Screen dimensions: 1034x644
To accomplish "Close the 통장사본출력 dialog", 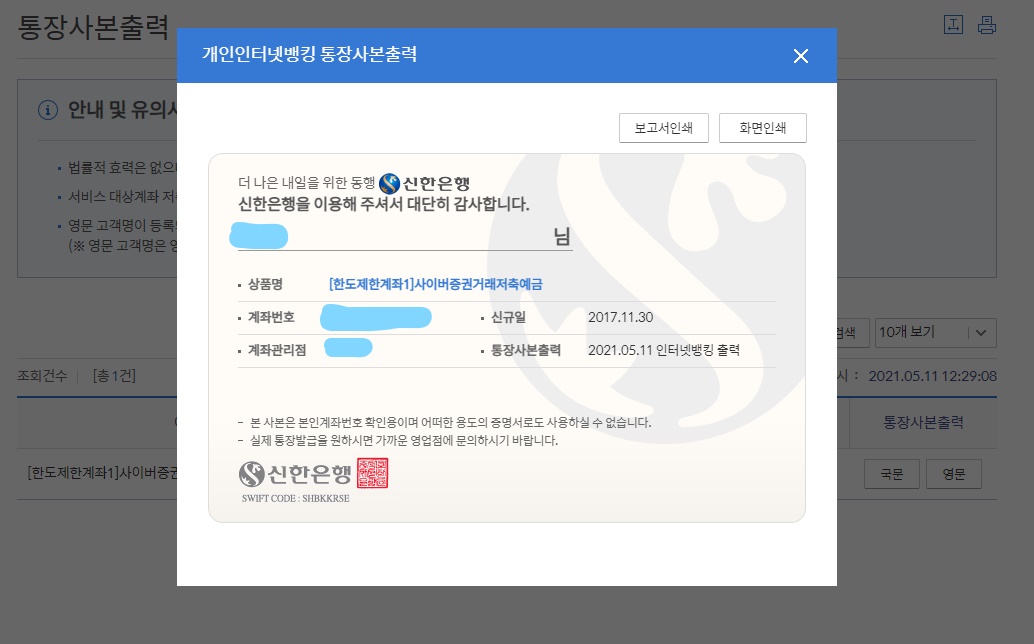I will pos(801,56).
